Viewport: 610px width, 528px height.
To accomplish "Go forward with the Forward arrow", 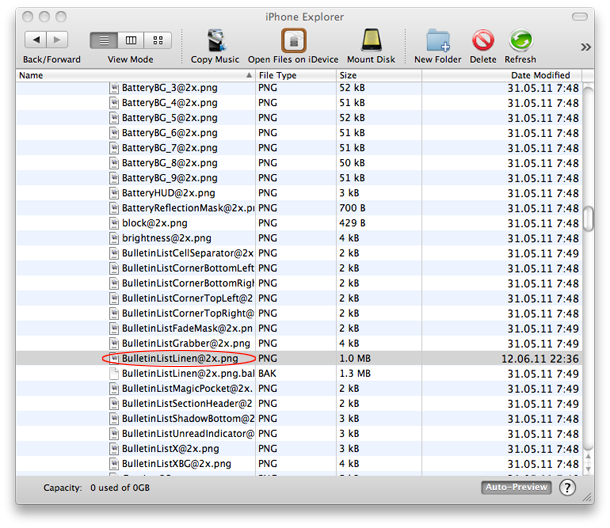I will point(59,40).
